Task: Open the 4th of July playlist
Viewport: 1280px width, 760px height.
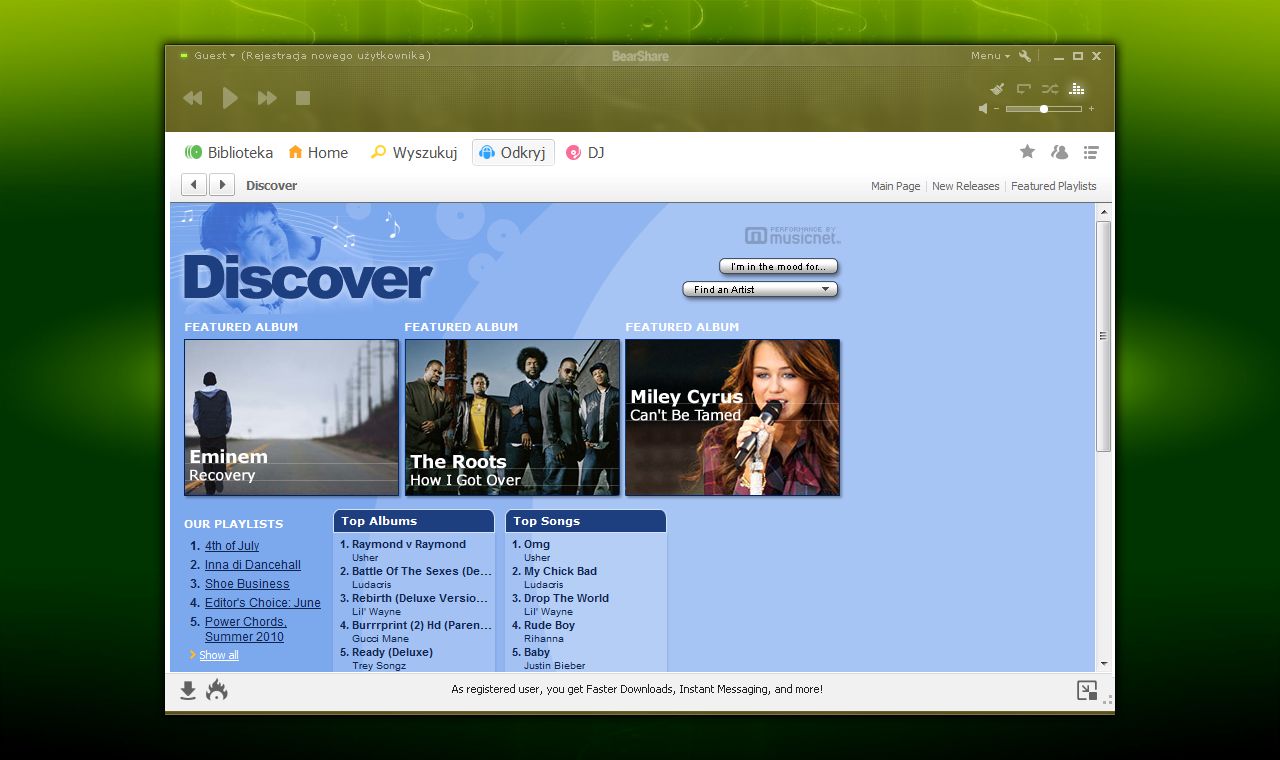Action: click(232, 546)
